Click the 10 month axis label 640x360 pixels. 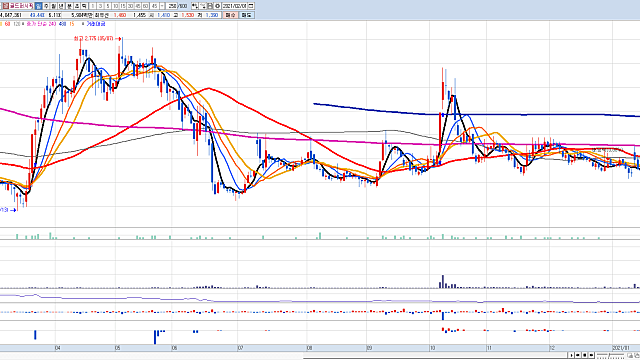tap(432, 348)
